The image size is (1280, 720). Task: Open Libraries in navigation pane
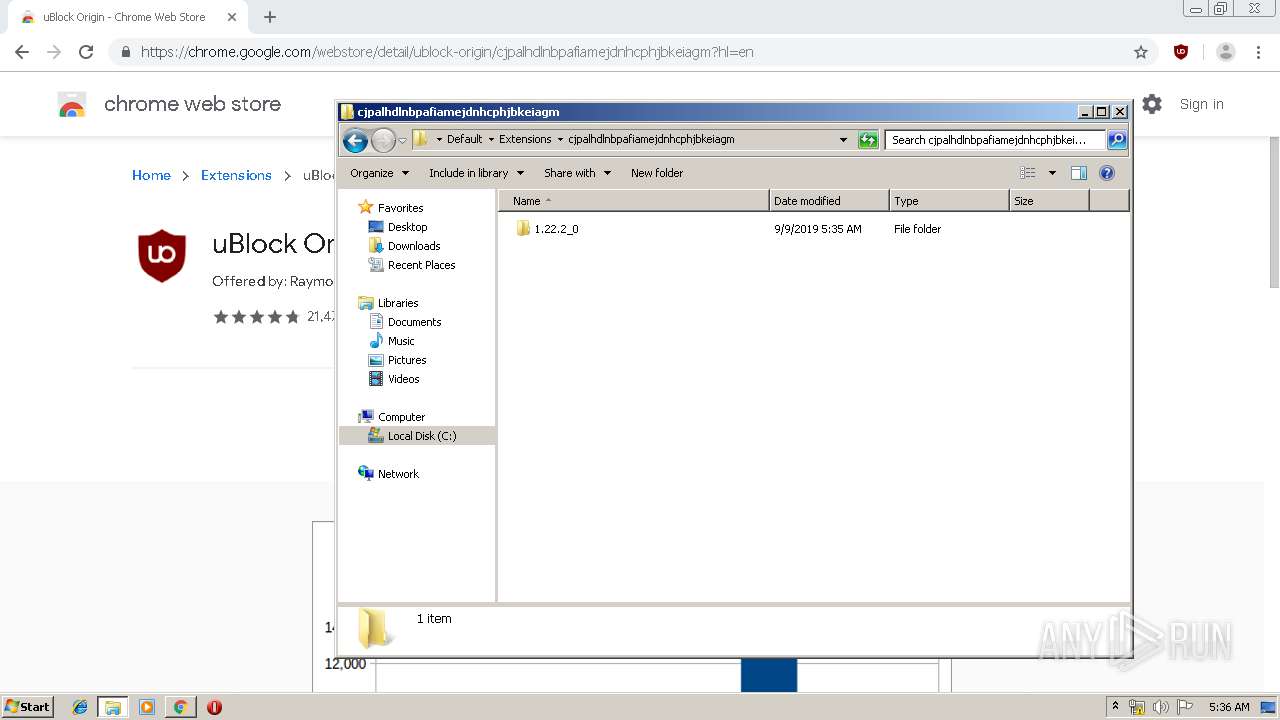(x=388, y=303)
